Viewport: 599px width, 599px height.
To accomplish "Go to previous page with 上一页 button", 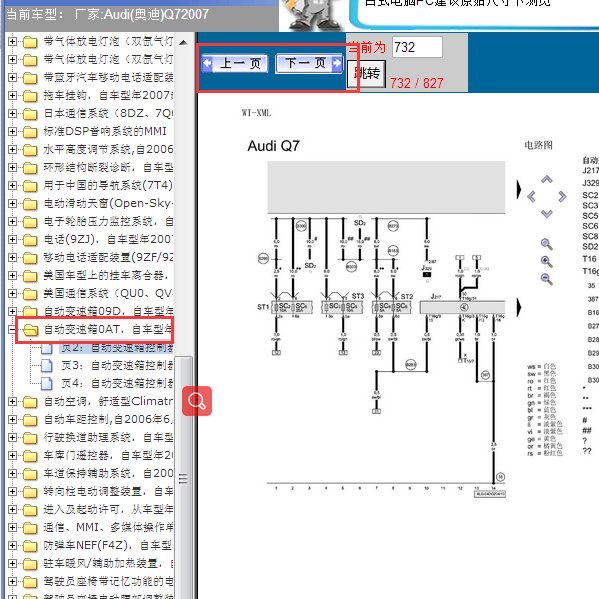I will [235, 63].
